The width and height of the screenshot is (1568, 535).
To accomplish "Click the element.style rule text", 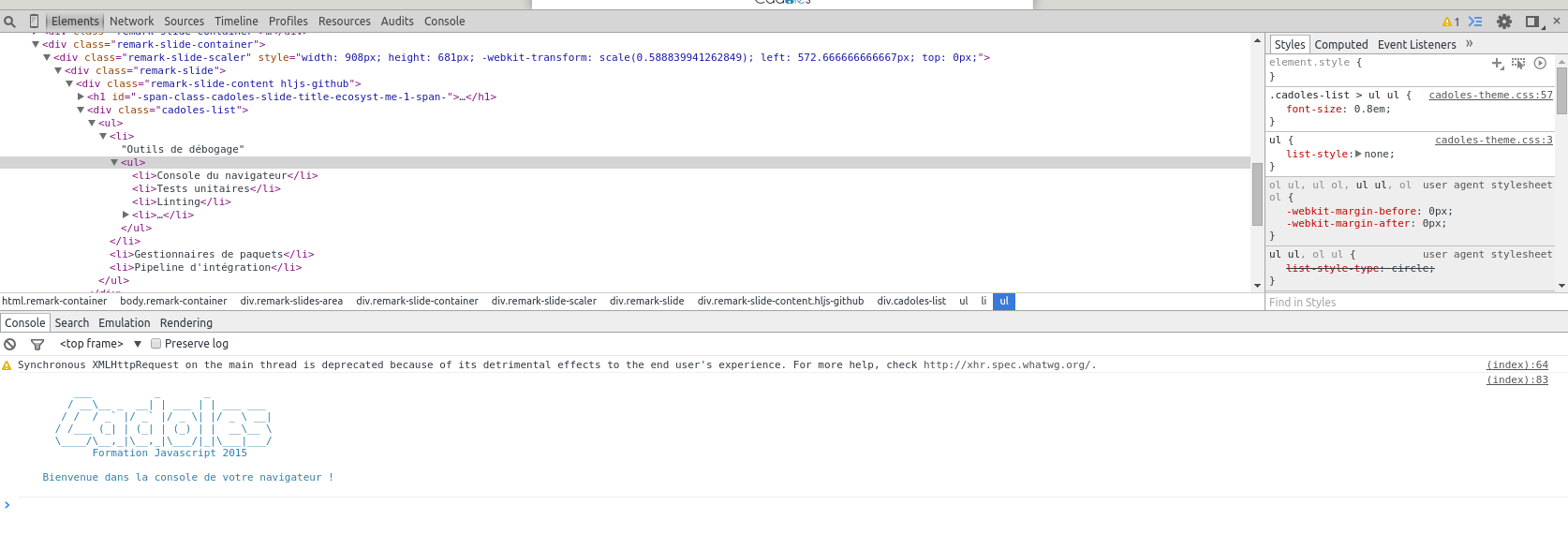I will coord(1309,62).
